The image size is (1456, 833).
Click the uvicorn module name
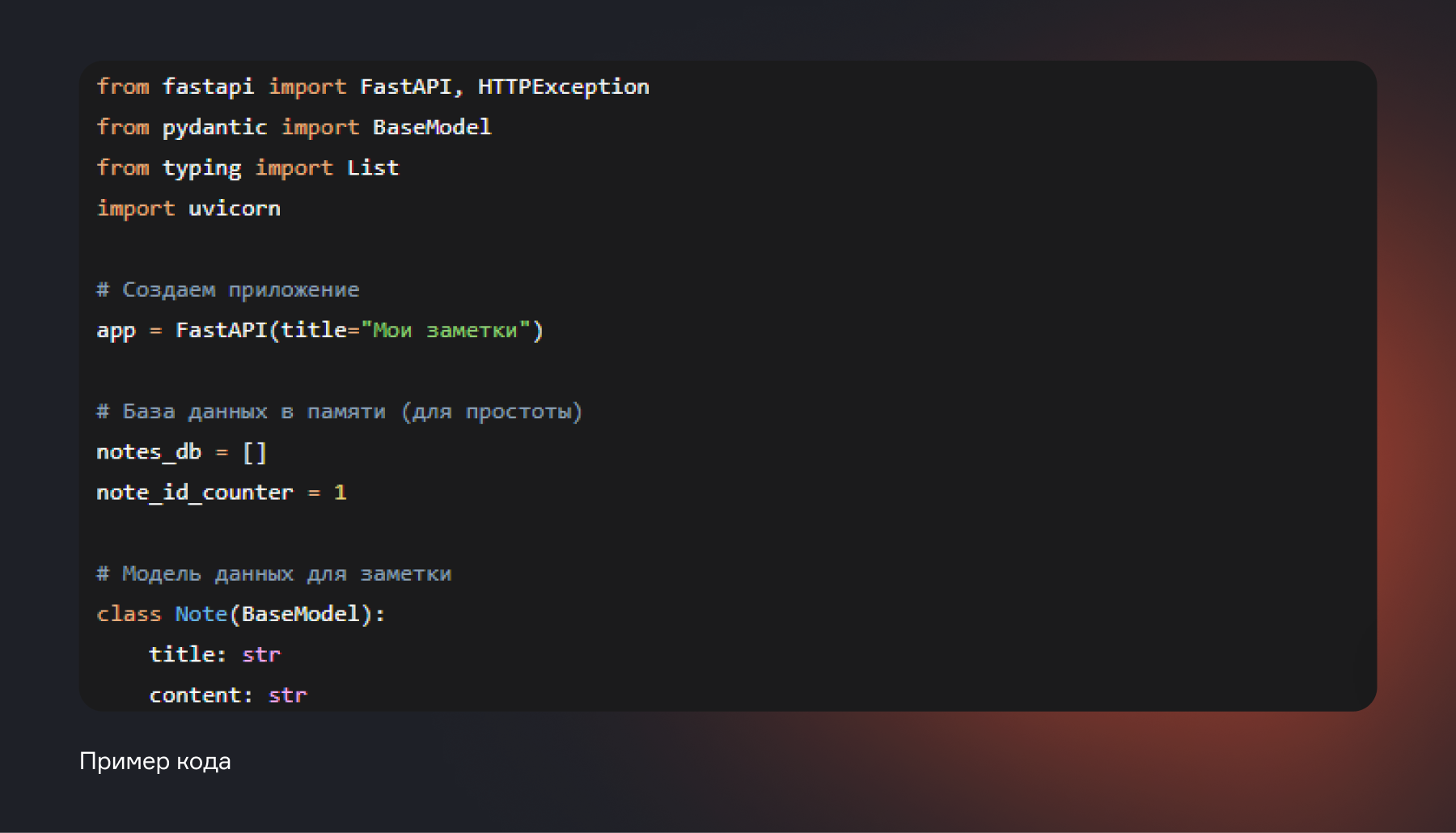(234, 209)
